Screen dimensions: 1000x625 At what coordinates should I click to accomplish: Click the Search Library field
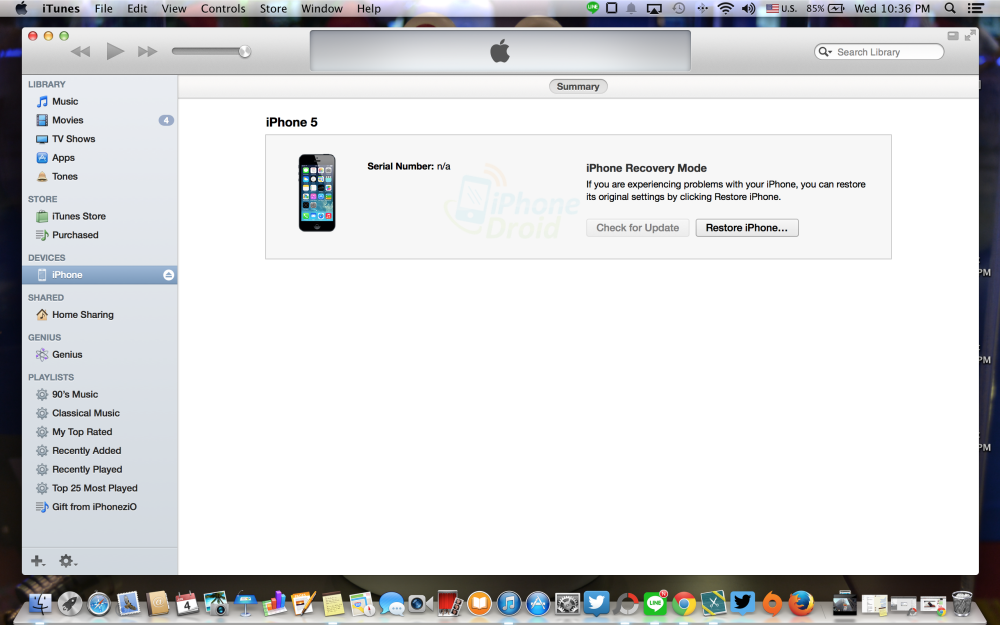tap(885, 52)
